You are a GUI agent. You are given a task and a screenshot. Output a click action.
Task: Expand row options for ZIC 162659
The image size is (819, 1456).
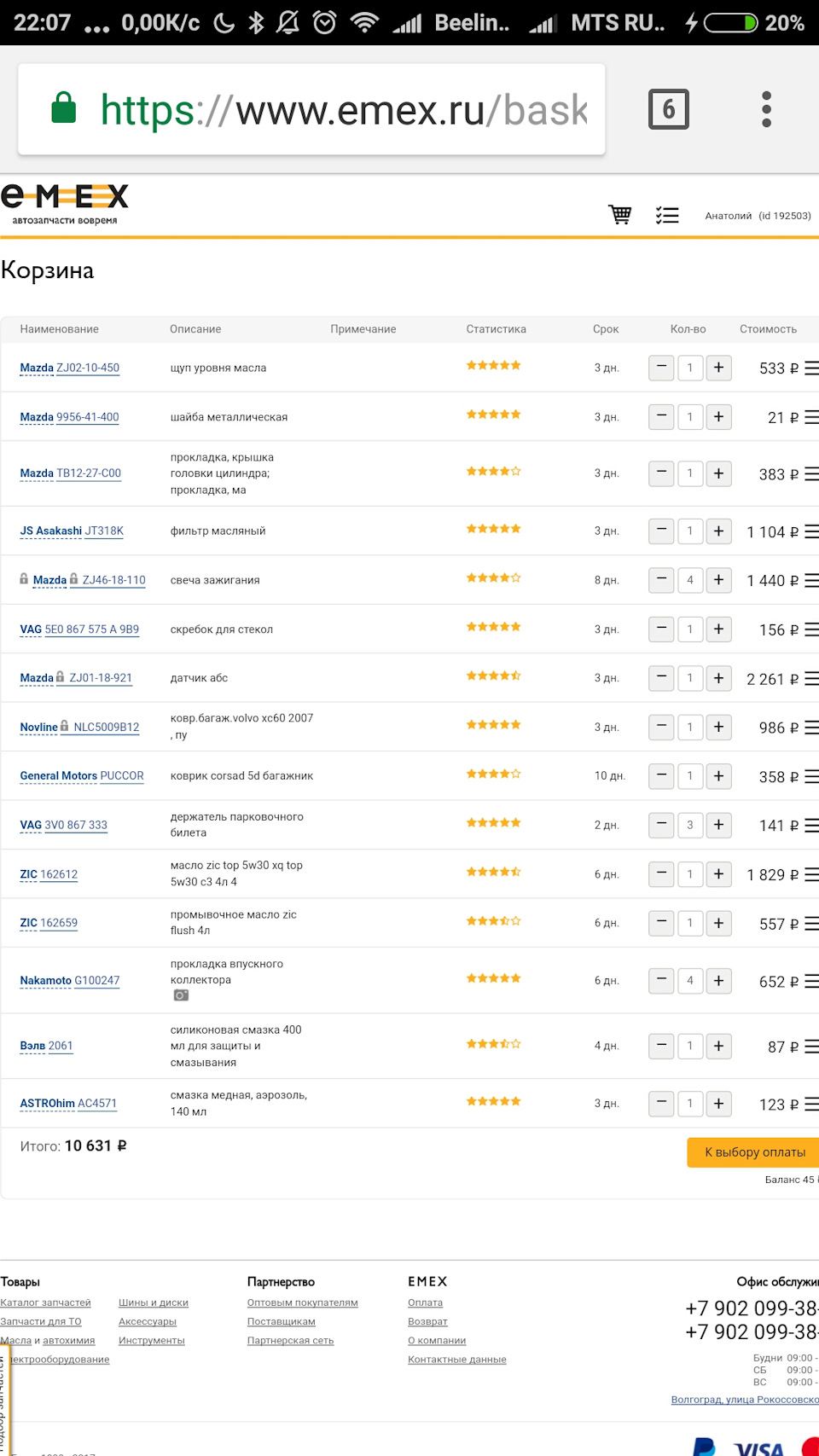point(811,924)
